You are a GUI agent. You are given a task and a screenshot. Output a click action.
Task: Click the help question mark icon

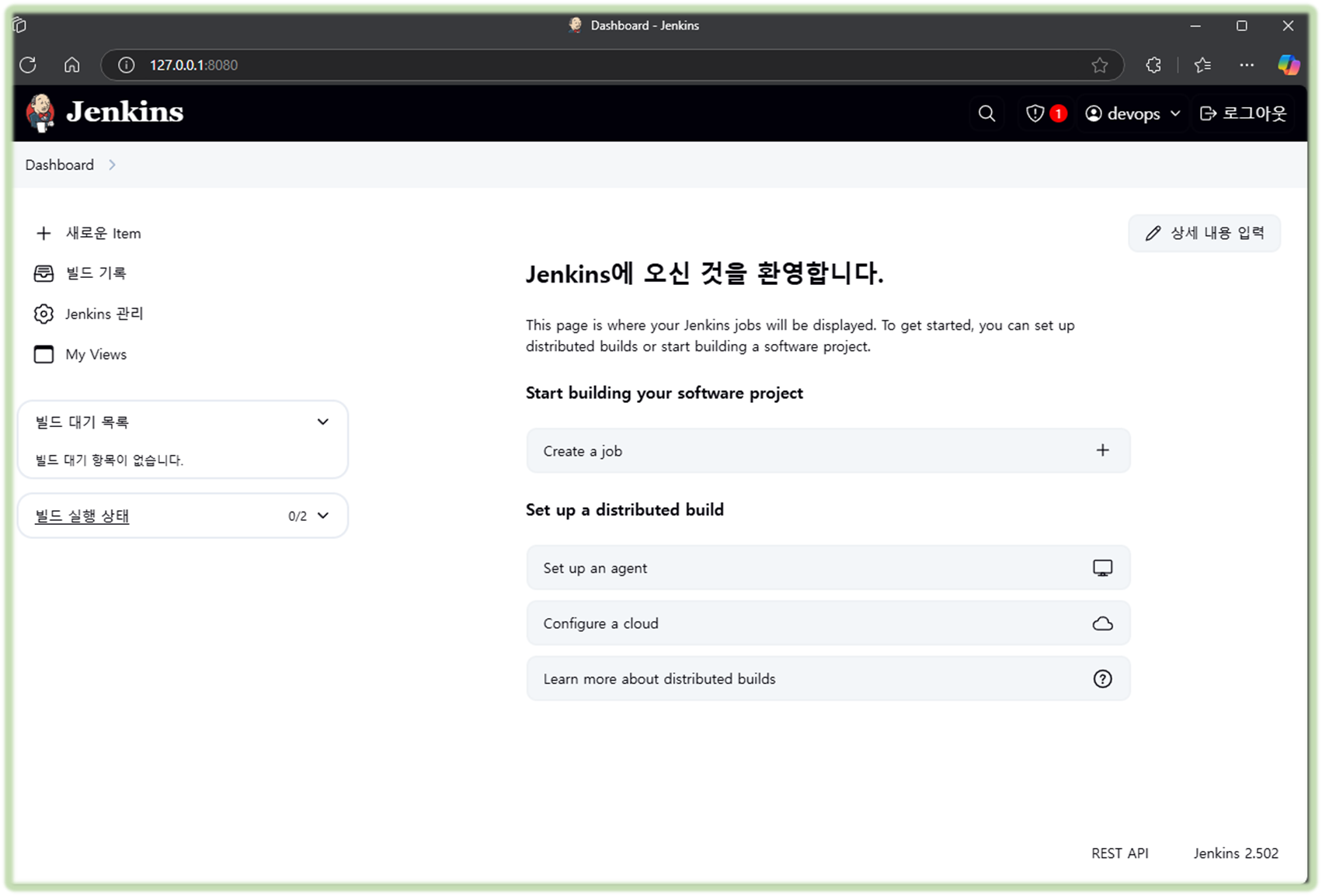click(1102, 679)
